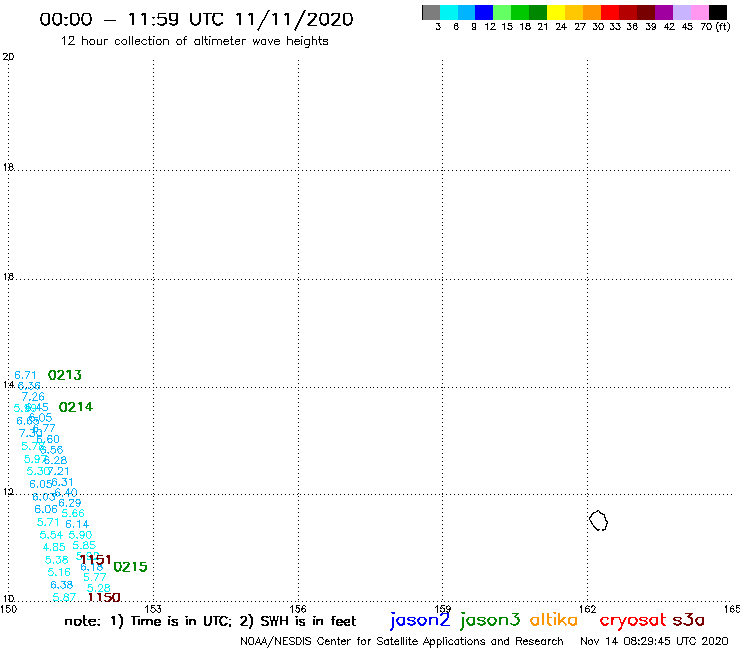740x650 pixels.
Task: Click the altika legend label
Action: [x=554, y=620]
